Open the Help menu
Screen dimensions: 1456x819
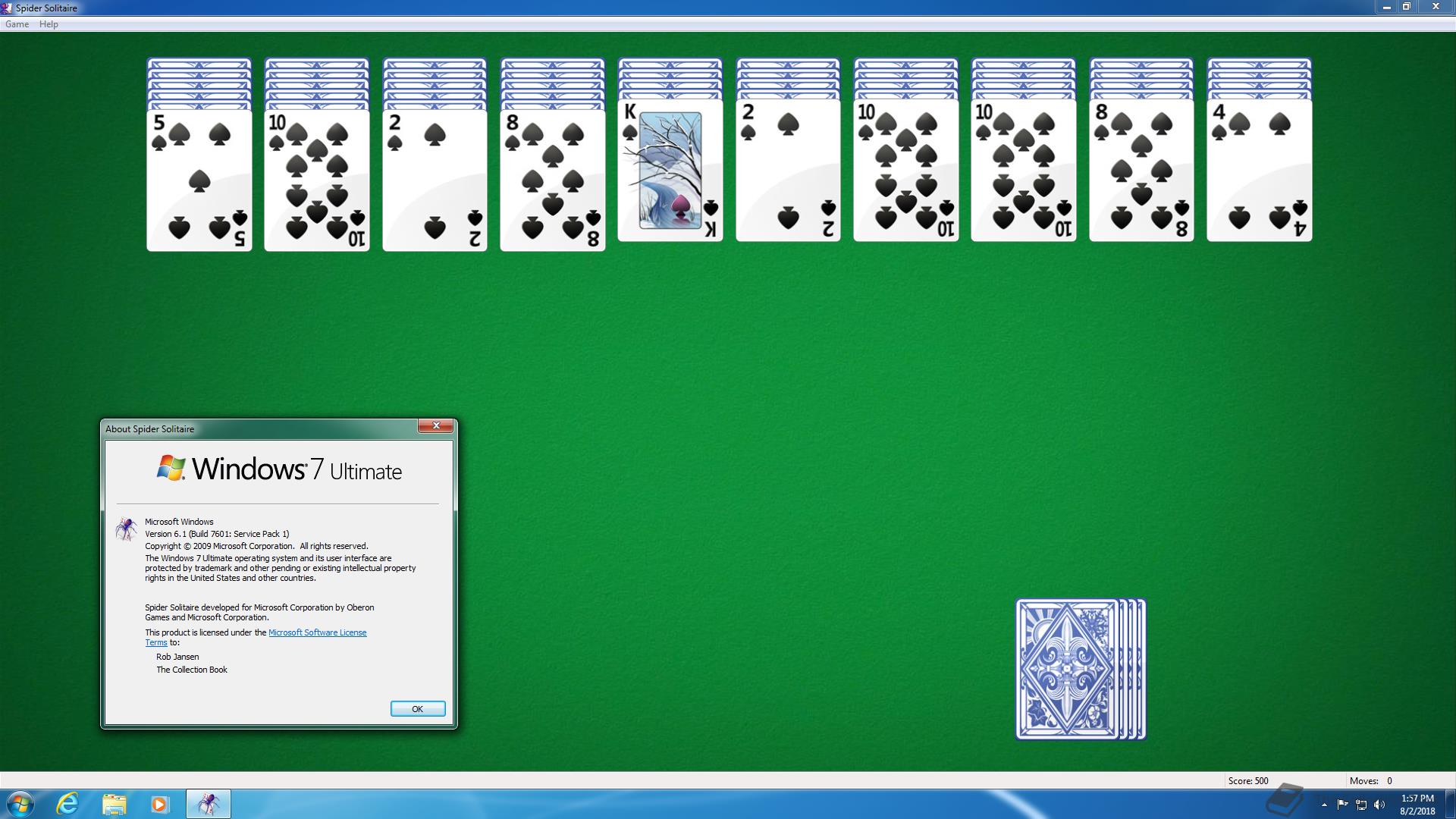(x=49, y=24)
